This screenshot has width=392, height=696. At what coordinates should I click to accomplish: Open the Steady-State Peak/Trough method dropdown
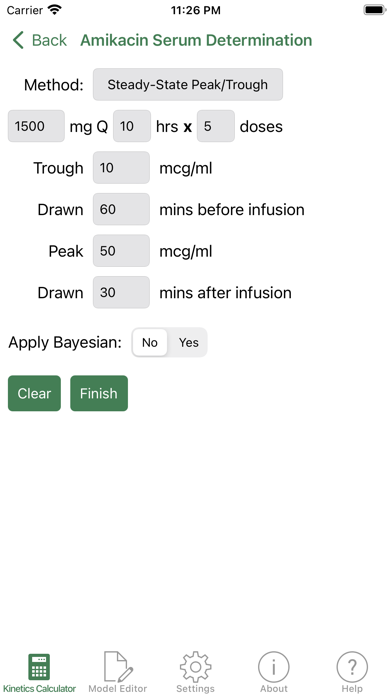point(188,84)
